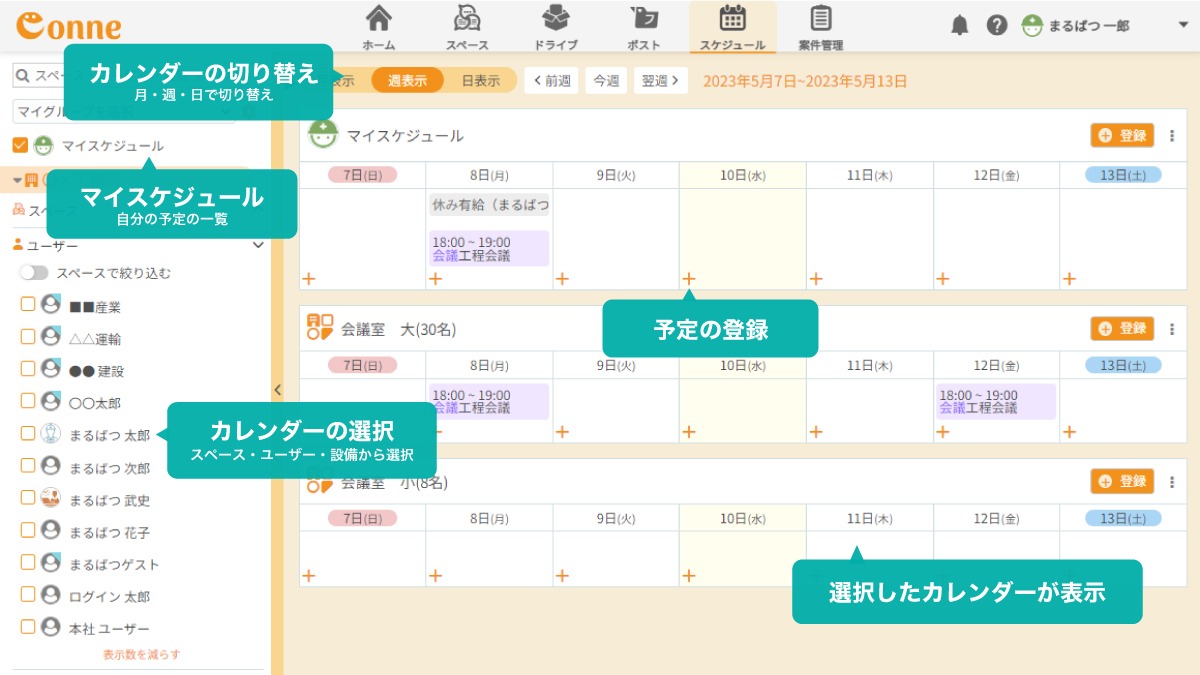The height and width of the screenshot is (675, 1200).
Task: Uncheck the マイスケジュール checkbox
Action: (20, 146)
